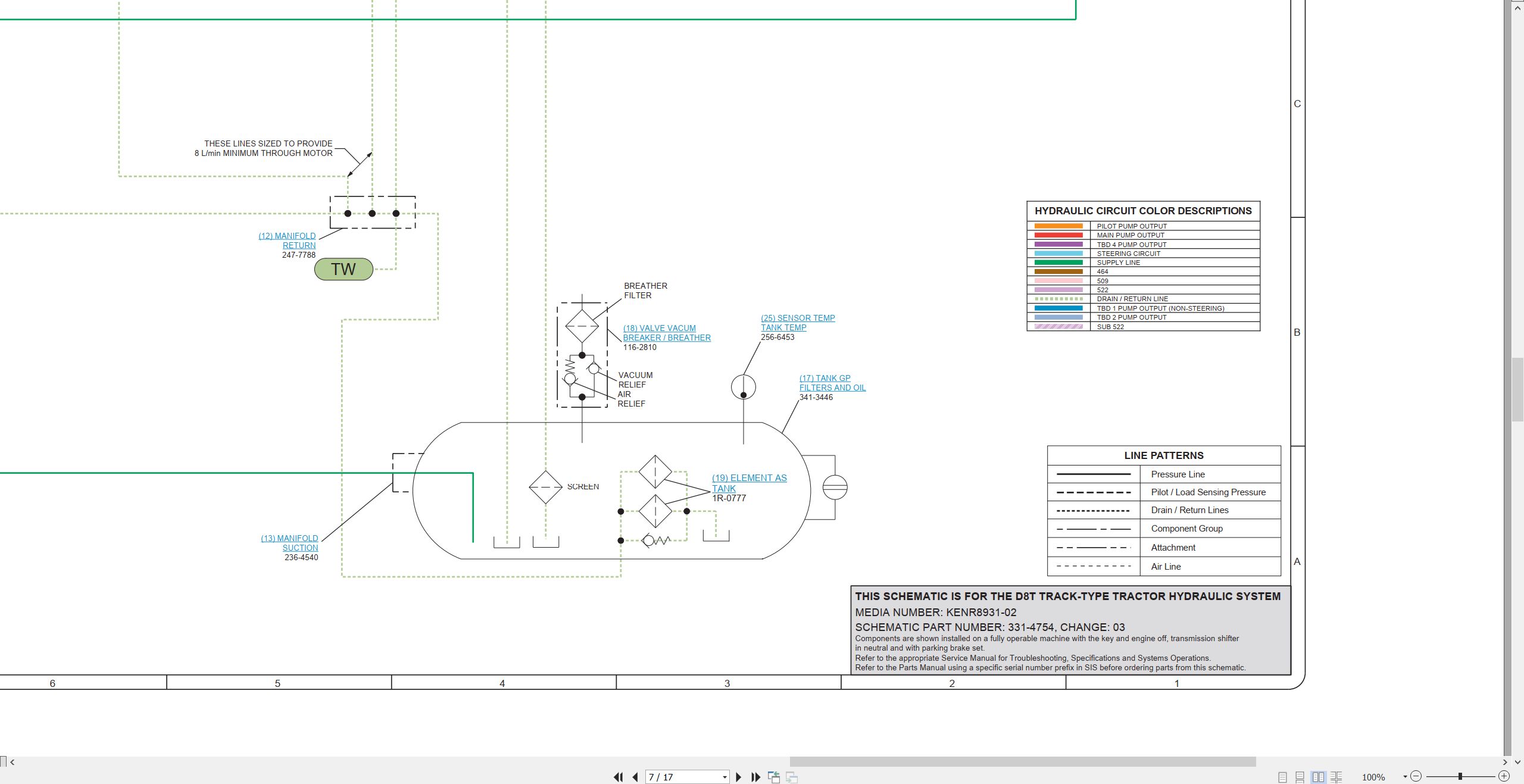Click part number 236-4540
The image size is (1524, 784).
[x=301, y=557]
